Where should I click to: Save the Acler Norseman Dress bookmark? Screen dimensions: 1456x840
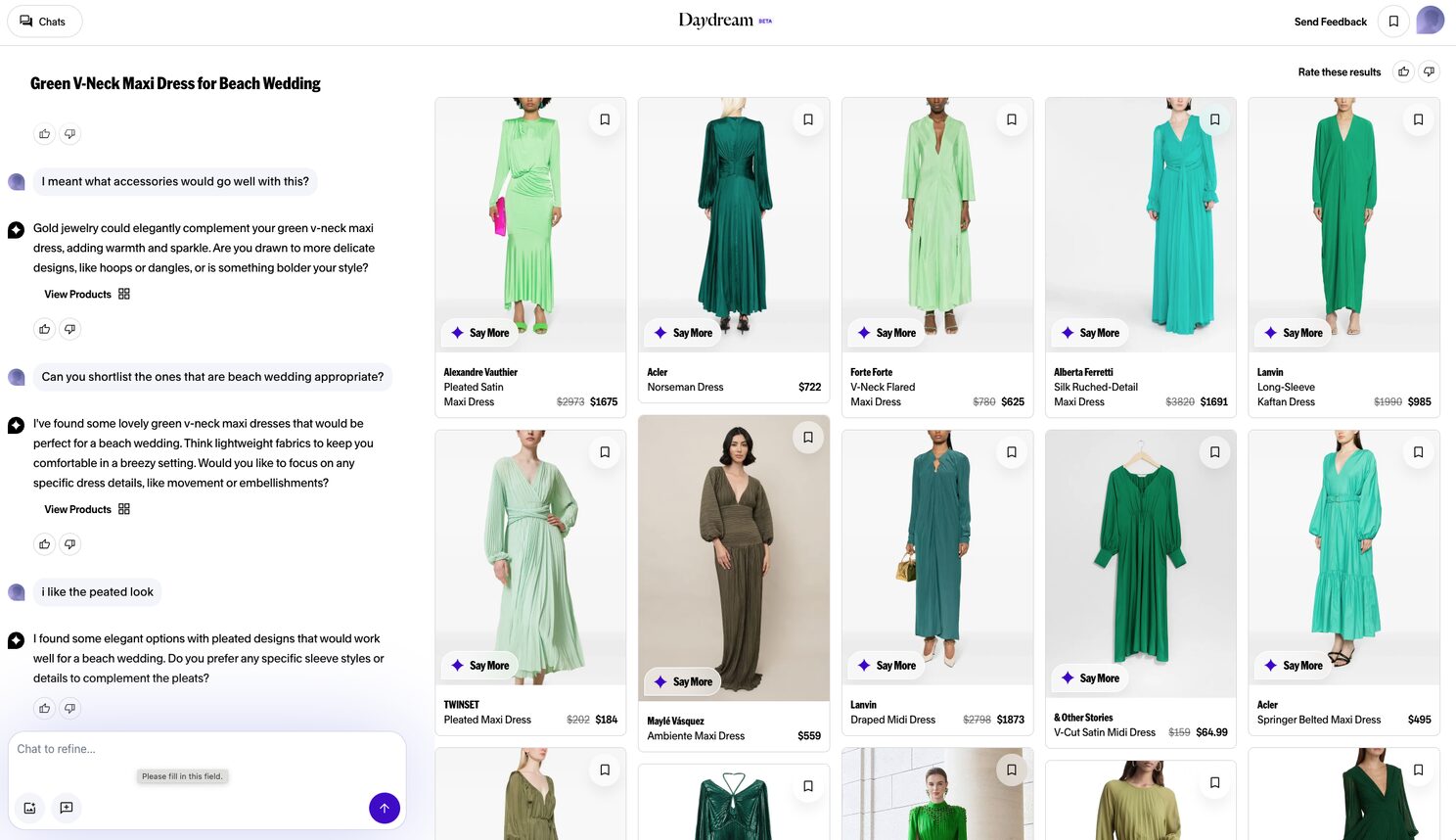(x=808, y=119)
